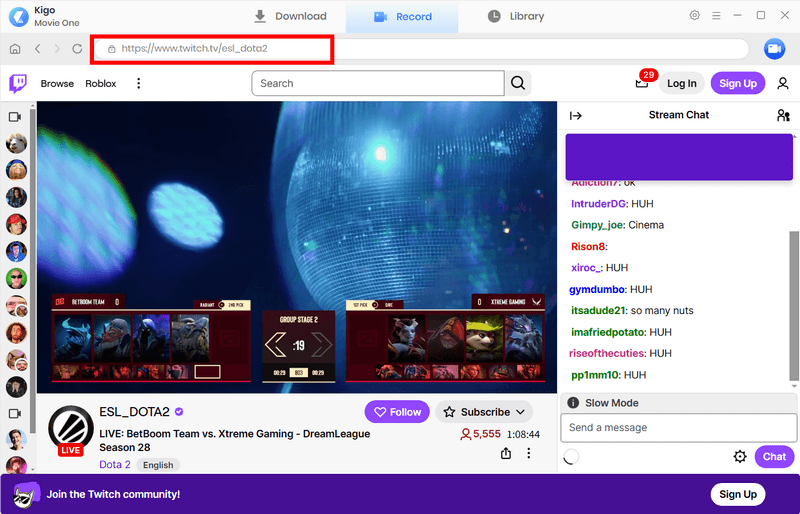800x514 pixels.
Task: Open the chat community users icon
Action: pyautogui.click(x=783, y=115)
